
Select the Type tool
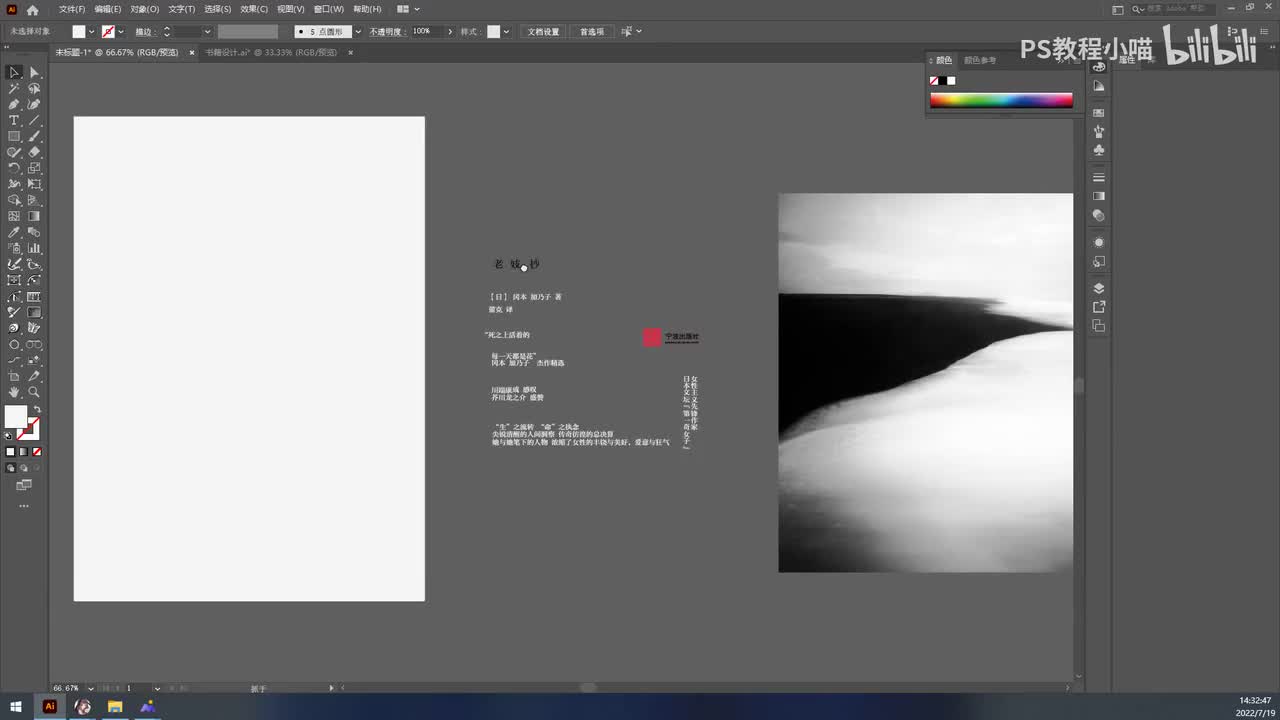click(14, 121)
